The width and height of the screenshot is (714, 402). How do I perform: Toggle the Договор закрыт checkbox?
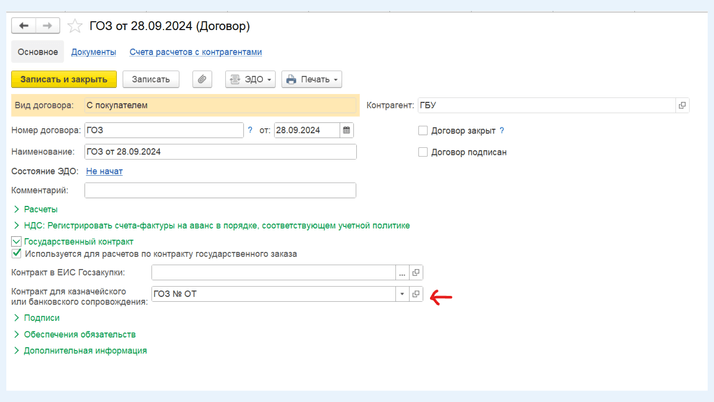tap(423, 130)
